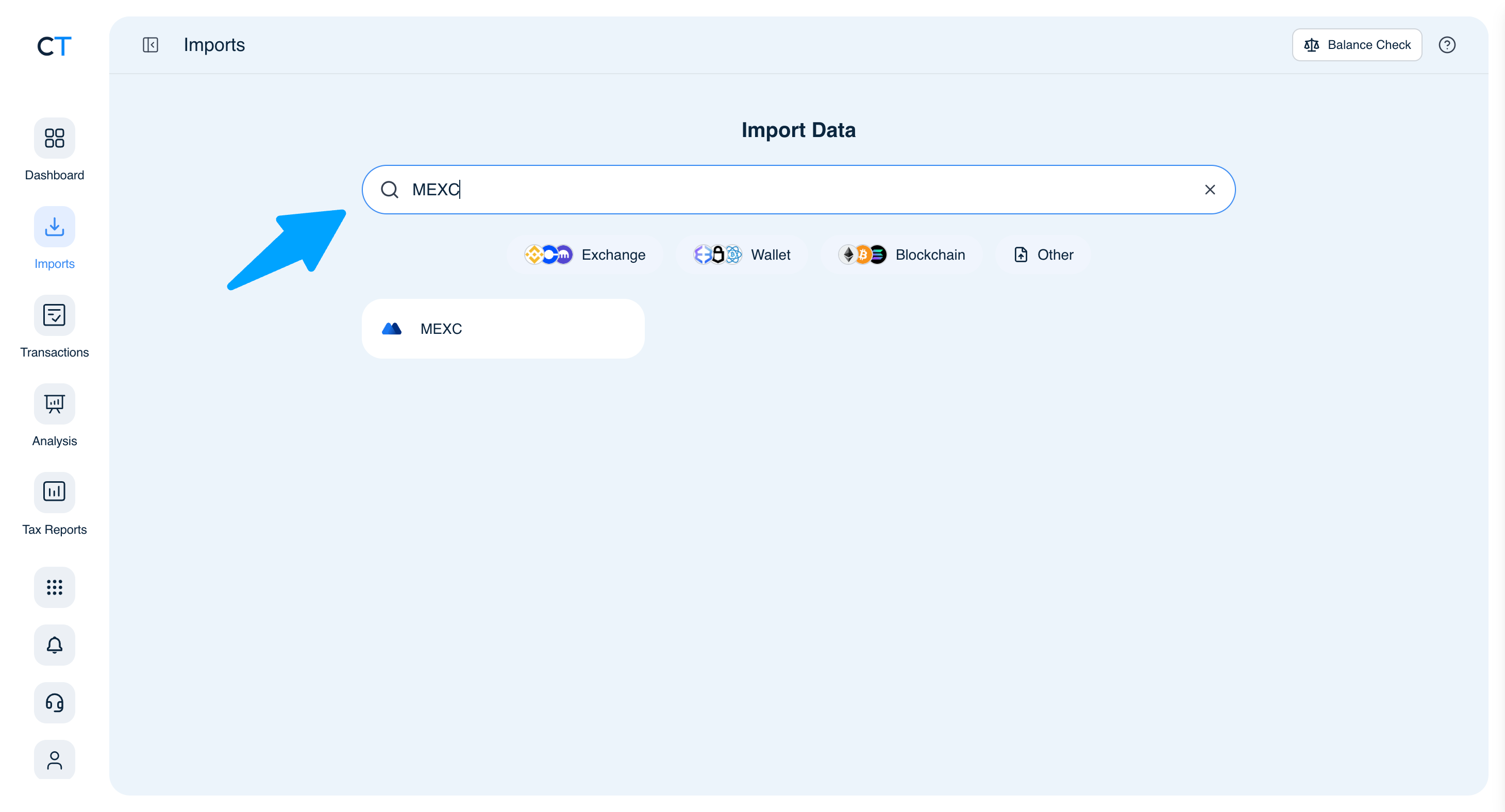This screenshot has width=1505, height=812.
Task: Filter by Exchange category
Action: pyautogui.click(x=585, y=255)
